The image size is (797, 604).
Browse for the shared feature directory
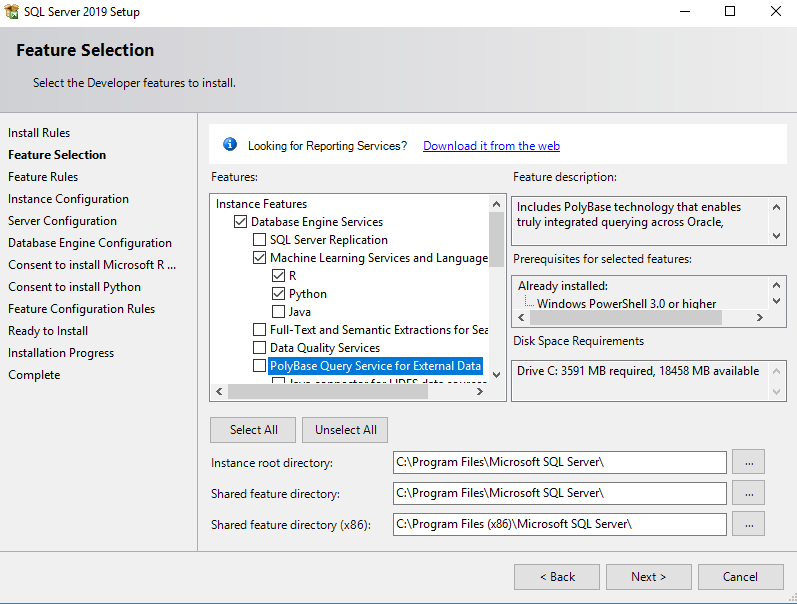[748, 493]
